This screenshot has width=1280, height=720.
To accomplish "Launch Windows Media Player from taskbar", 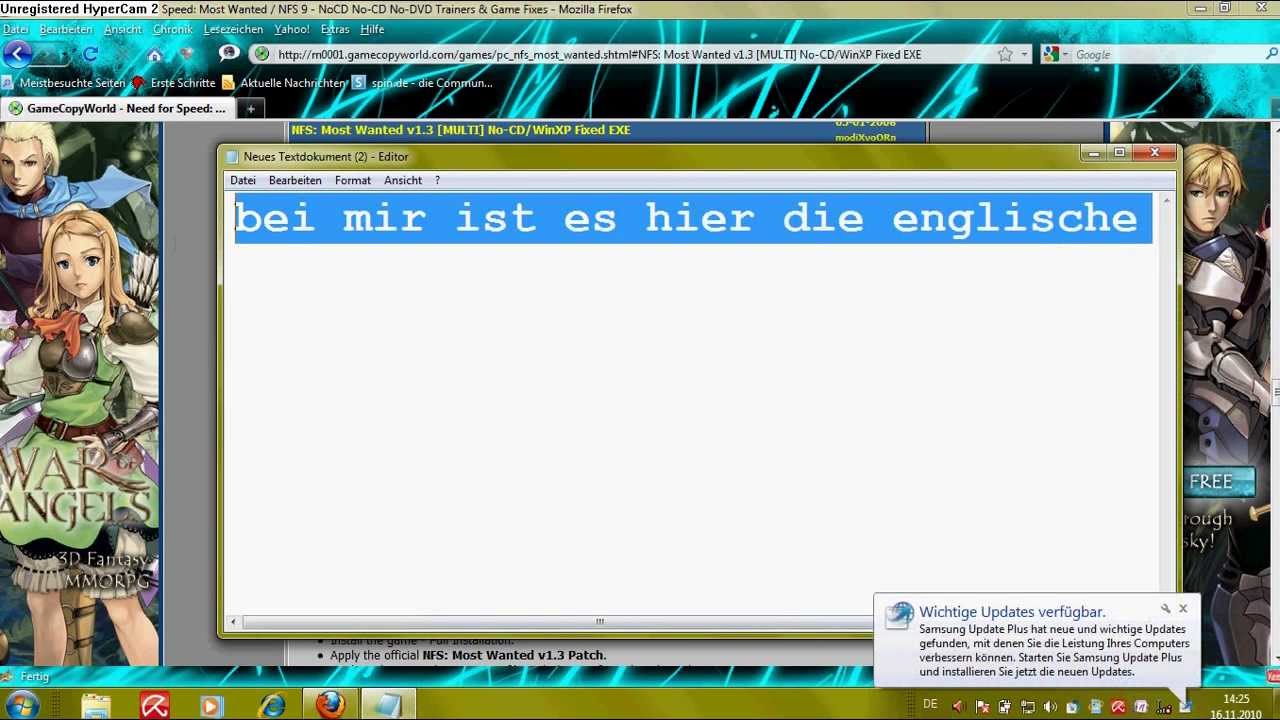I will pyautogui.click(x=210, y=706).
